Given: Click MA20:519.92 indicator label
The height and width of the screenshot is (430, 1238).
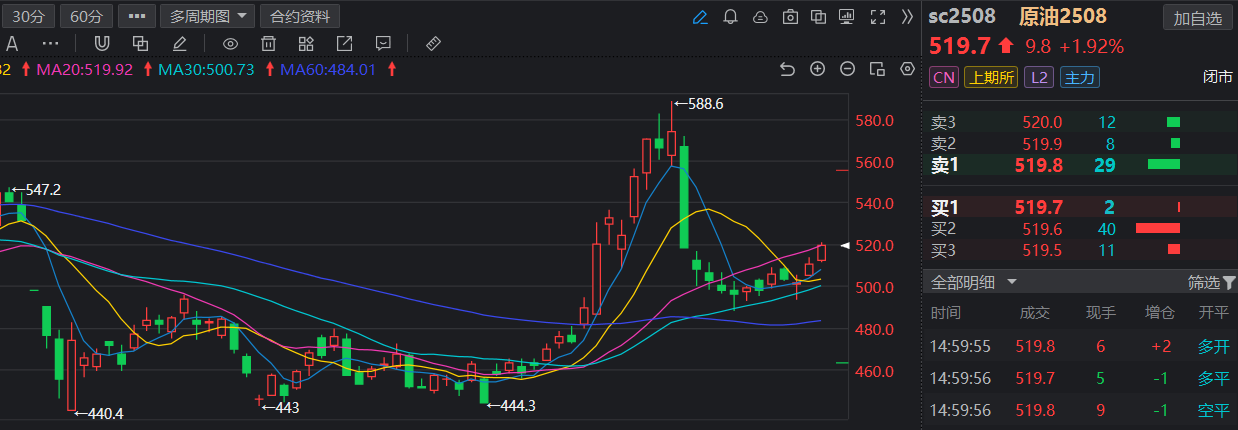Looking at the screenshot, I should pyautogui.click(x=83, y=69).
